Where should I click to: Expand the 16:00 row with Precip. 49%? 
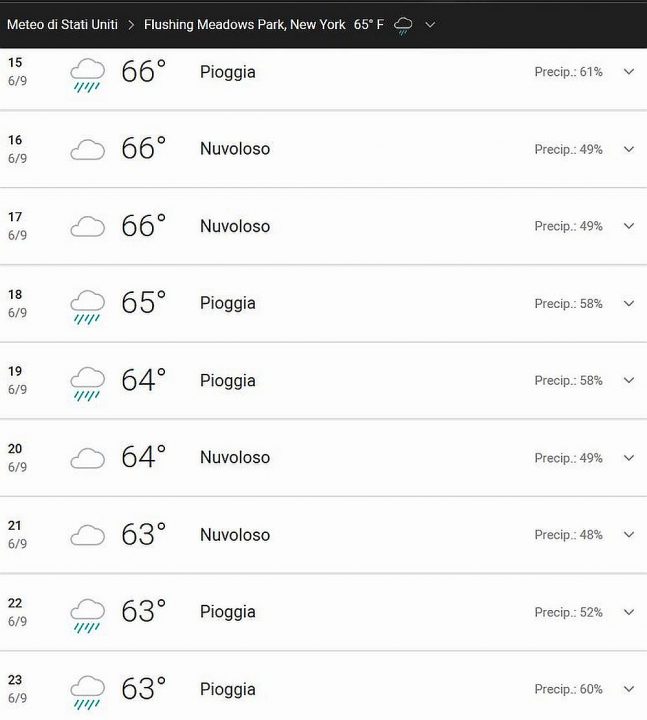point(629,149)
